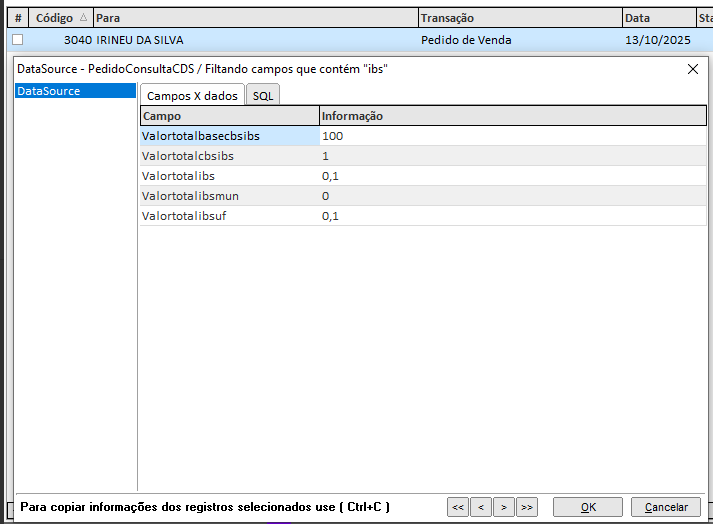
Task: Sort by the Código column header
Action: [x=55, y=18]
